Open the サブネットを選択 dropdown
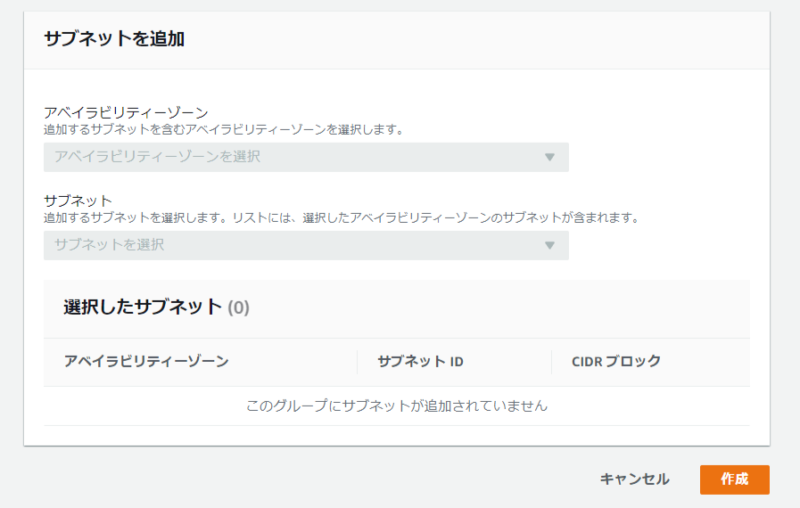Image resolution: width=800 pixels, height=508 pixels. [x=306, y=245]
